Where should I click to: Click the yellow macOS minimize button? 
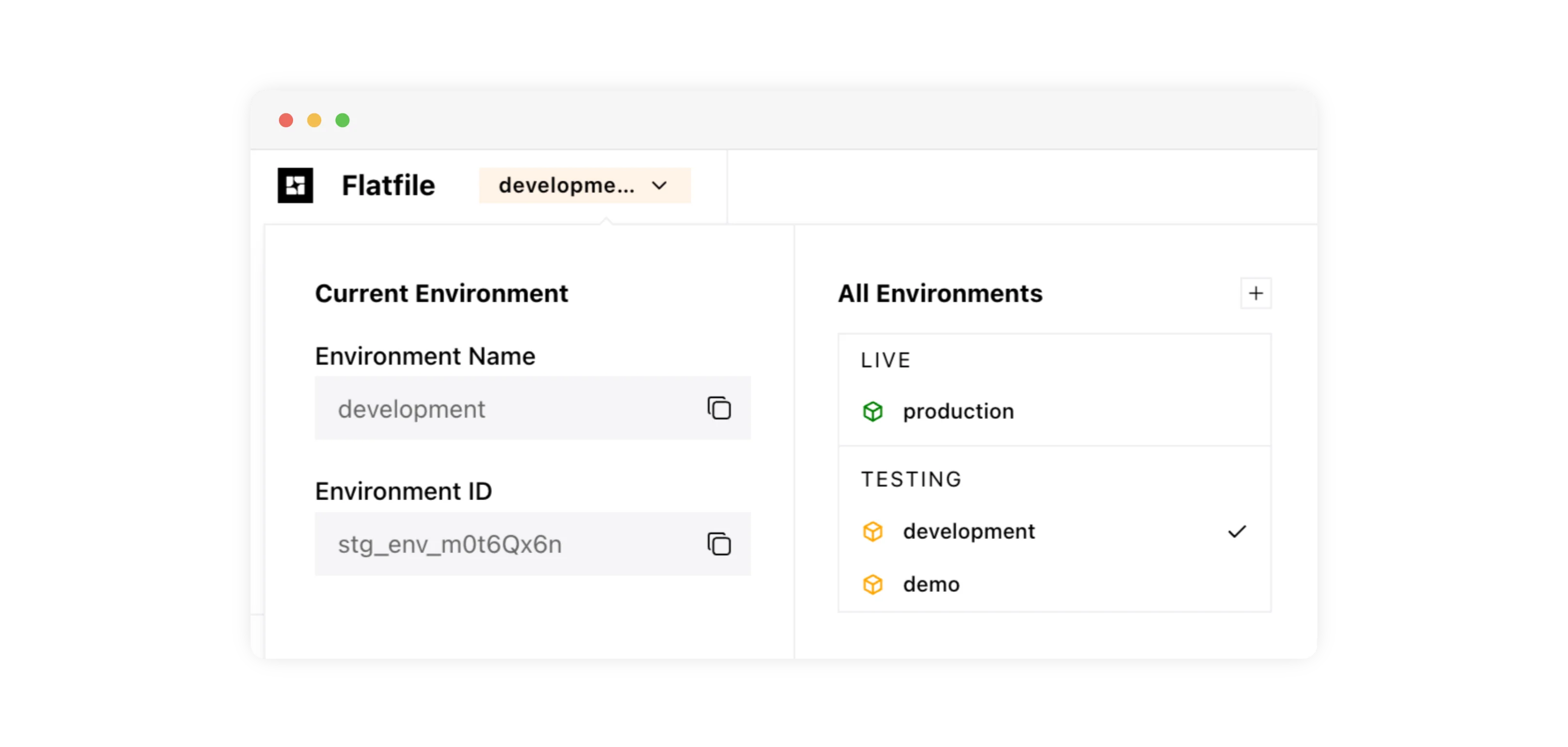(x=314, y=121)
